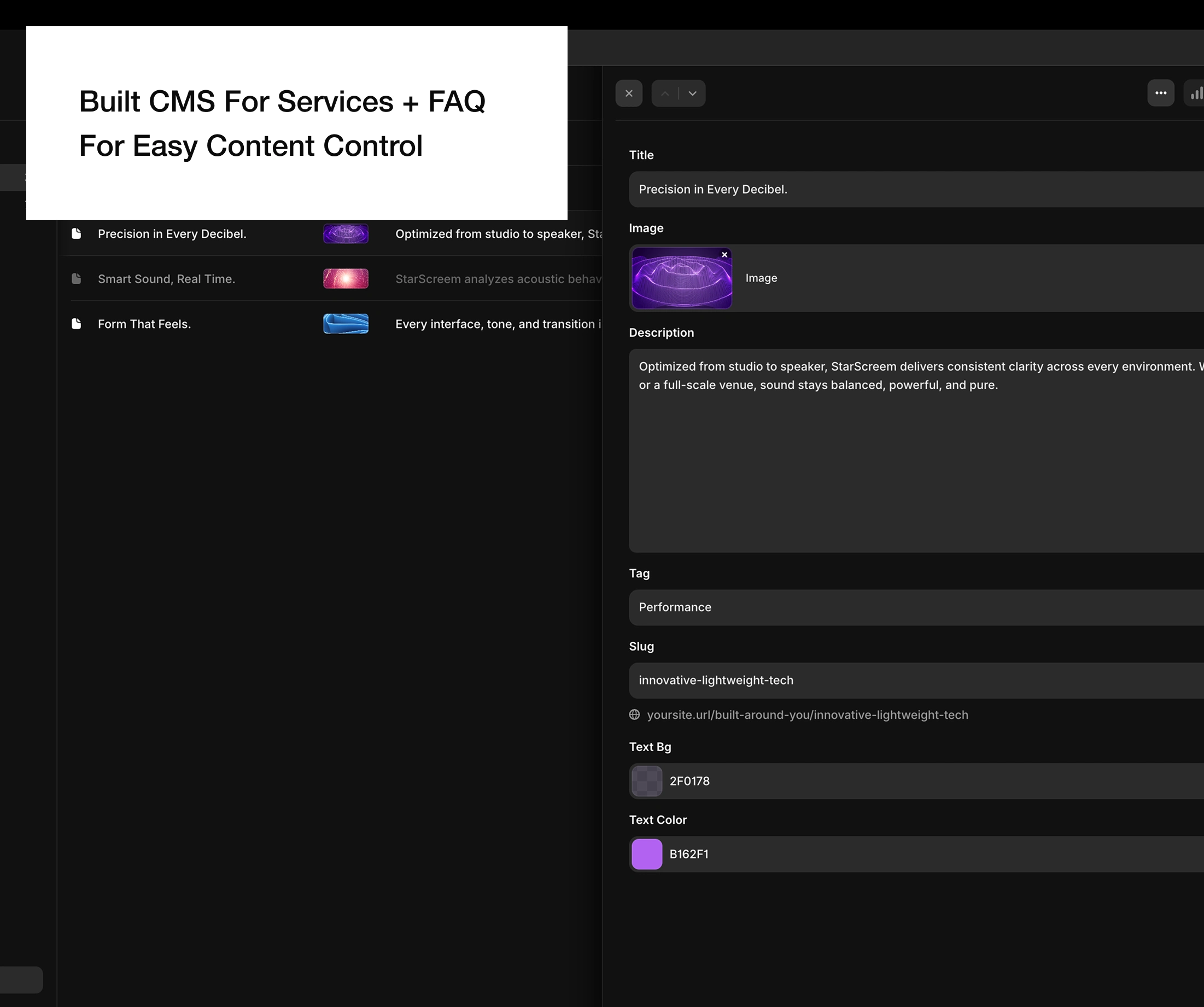Select the Smart Sound, Real Time row
The width and height of the screenshot is (1204, 1007).
tap(166, 279)
